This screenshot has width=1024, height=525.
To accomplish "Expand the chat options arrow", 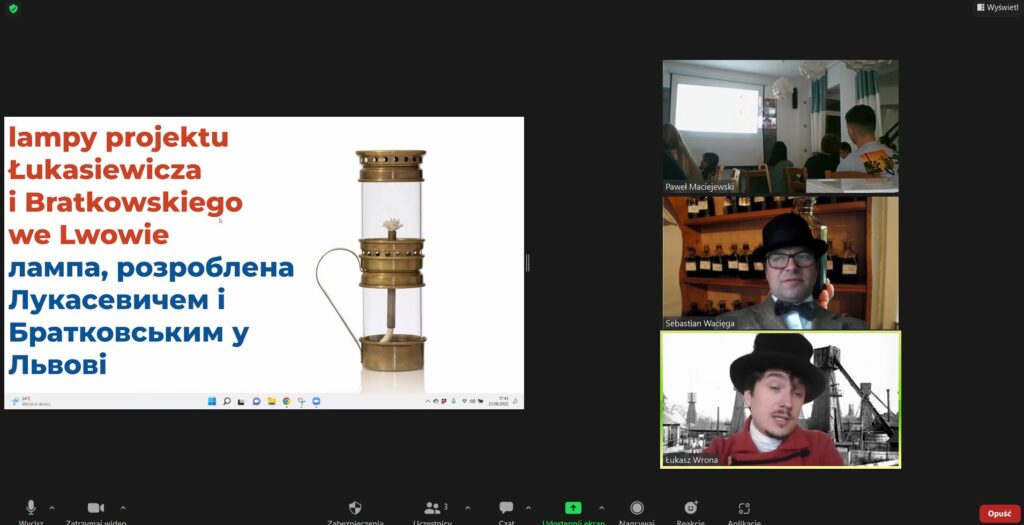I will coord(528,507).
